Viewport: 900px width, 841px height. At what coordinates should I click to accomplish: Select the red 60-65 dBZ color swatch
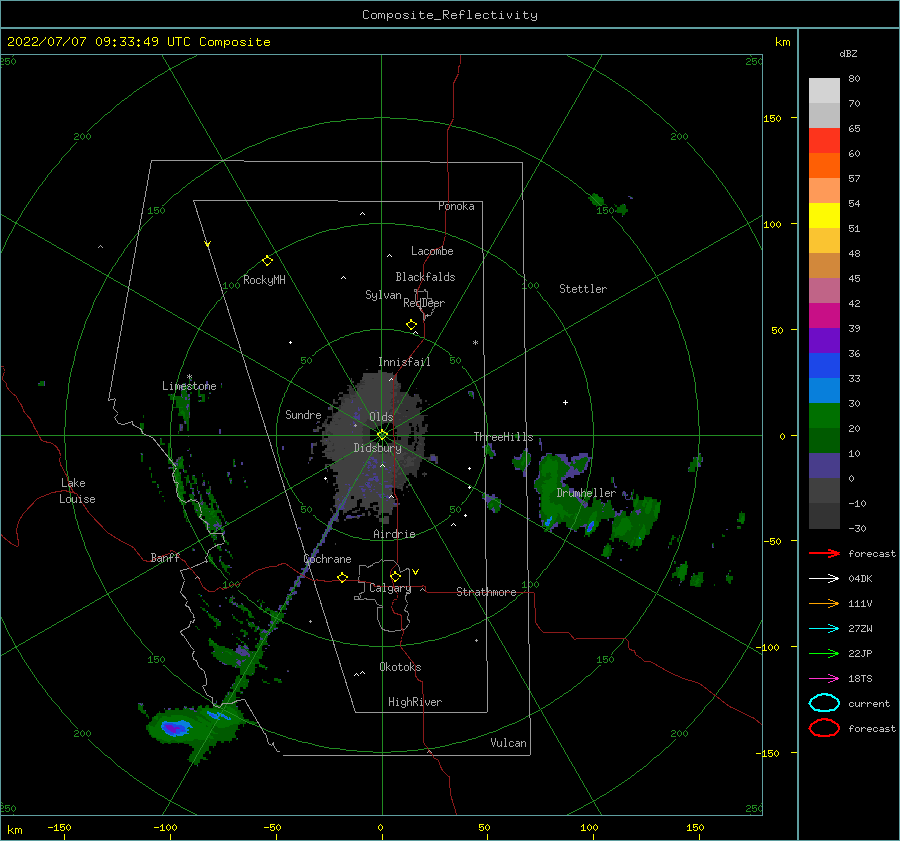[824, 141]
